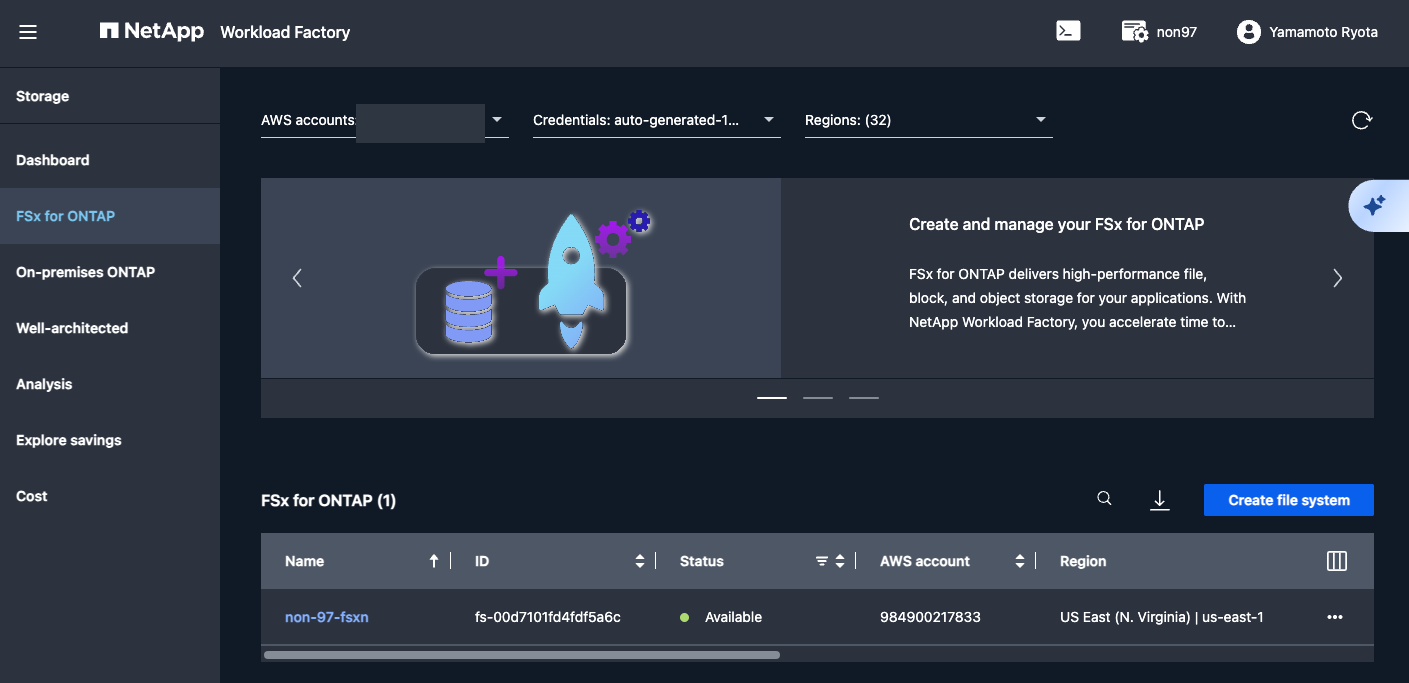Download the FSx for ONTAP list

point(1159,500)
